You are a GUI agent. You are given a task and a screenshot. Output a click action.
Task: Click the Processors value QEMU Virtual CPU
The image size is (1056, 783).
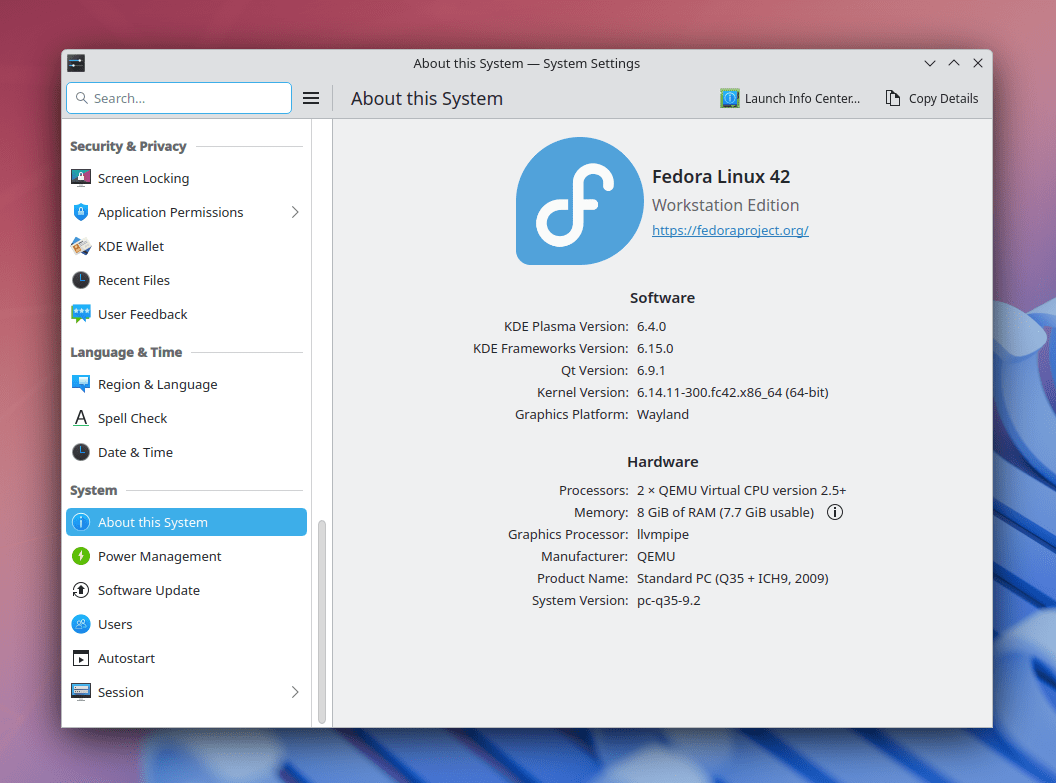tap(741, 491)
